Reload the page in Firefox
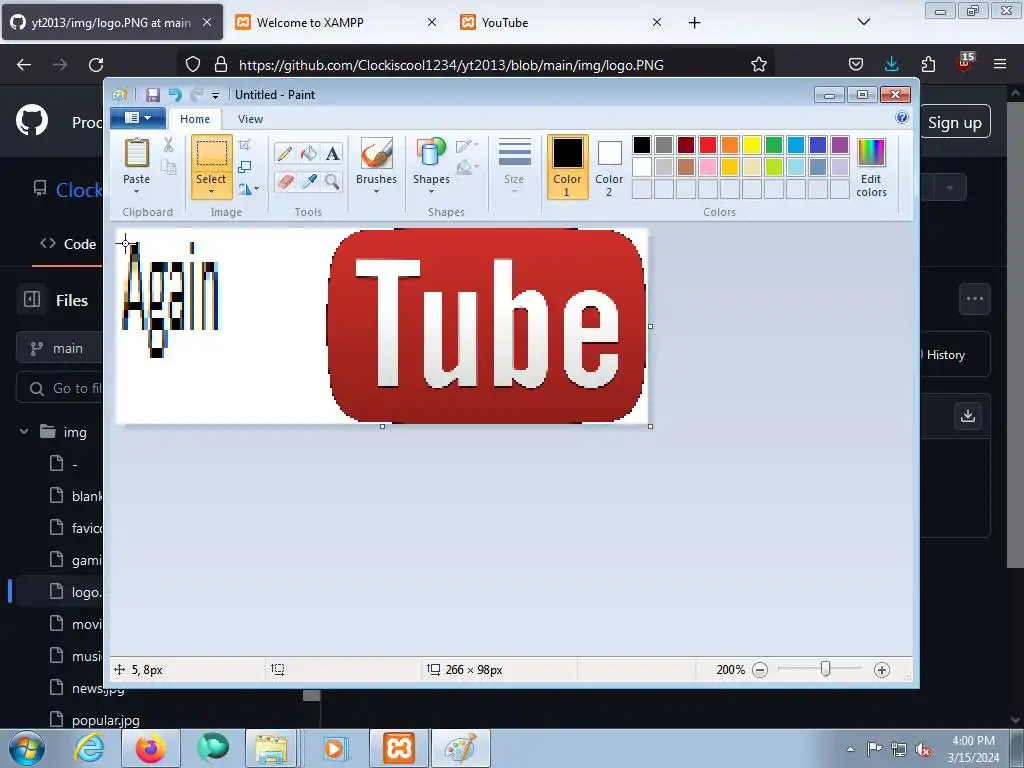This screenshot has width=1024, height=768. [96, 64]
